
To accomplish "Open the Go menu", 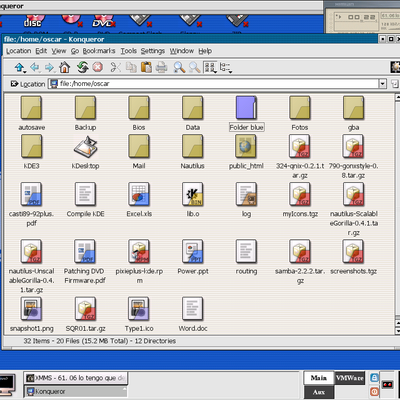I will pos(75,51).
